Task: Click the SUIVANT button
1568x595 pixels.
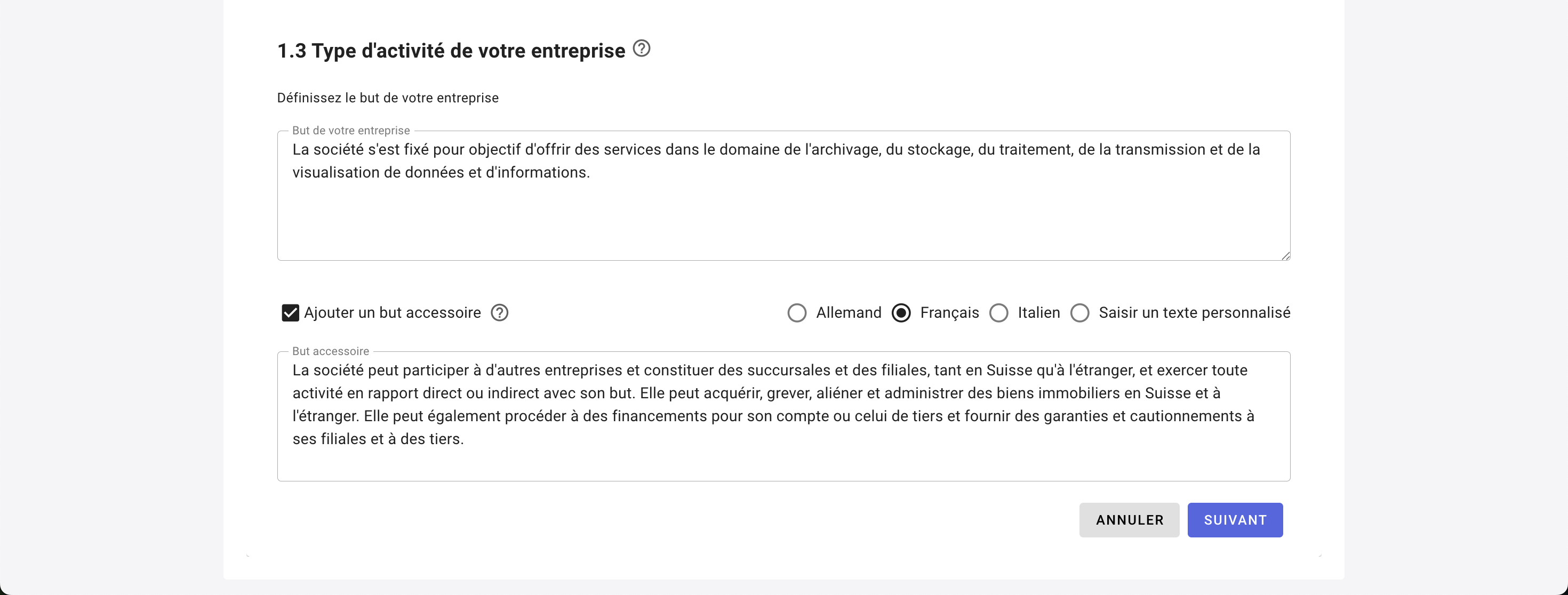Action: [1235, 520]
